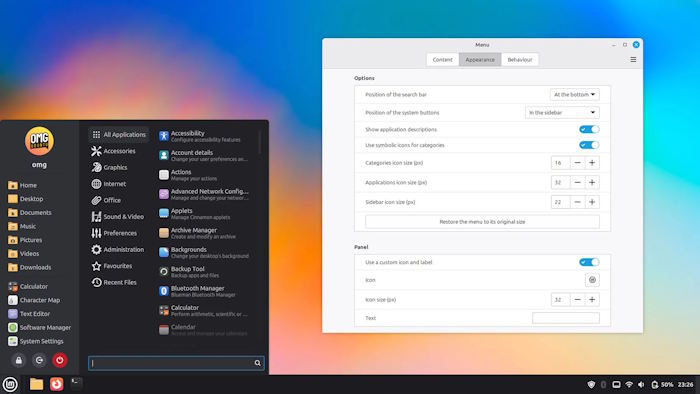
Task: Select the Appearance tab
Action: tap(480, 60)
